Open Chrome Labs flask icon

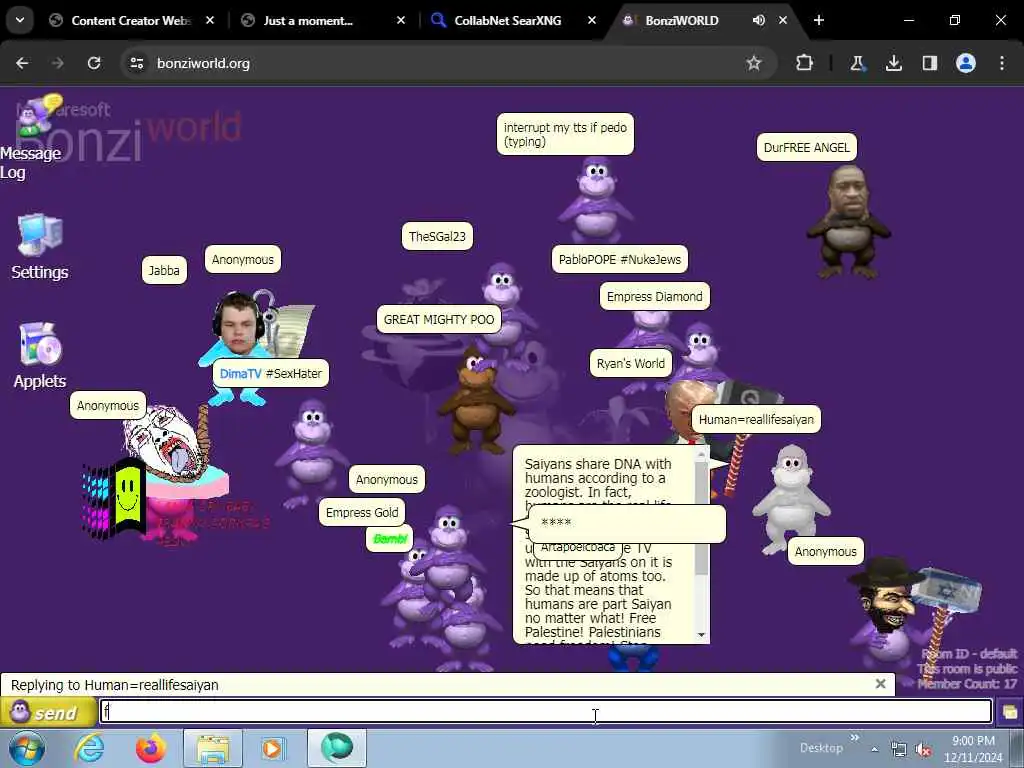click(x=857, y=63)
